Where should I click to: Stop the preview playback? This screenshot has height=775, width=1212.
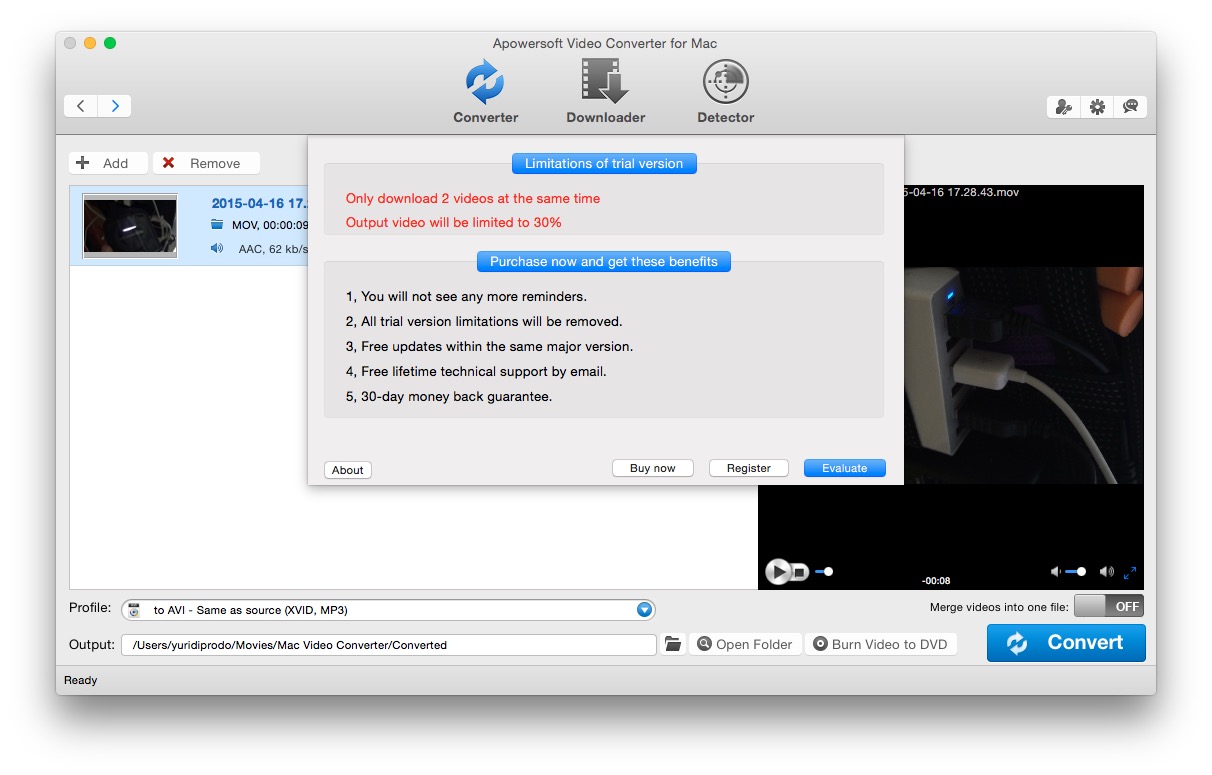800,572
